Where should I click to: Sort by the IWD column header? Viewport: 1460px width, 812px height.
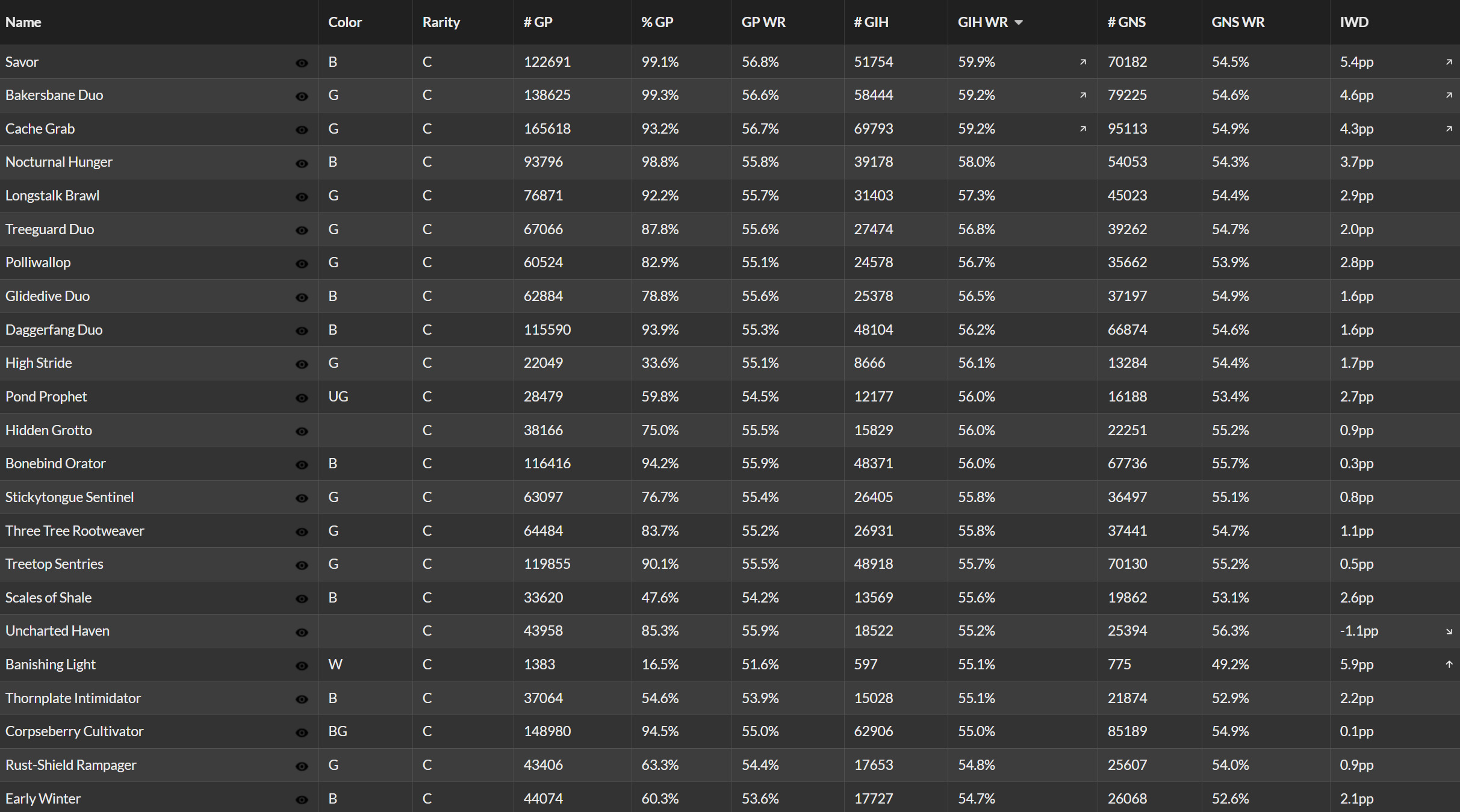1354,22
